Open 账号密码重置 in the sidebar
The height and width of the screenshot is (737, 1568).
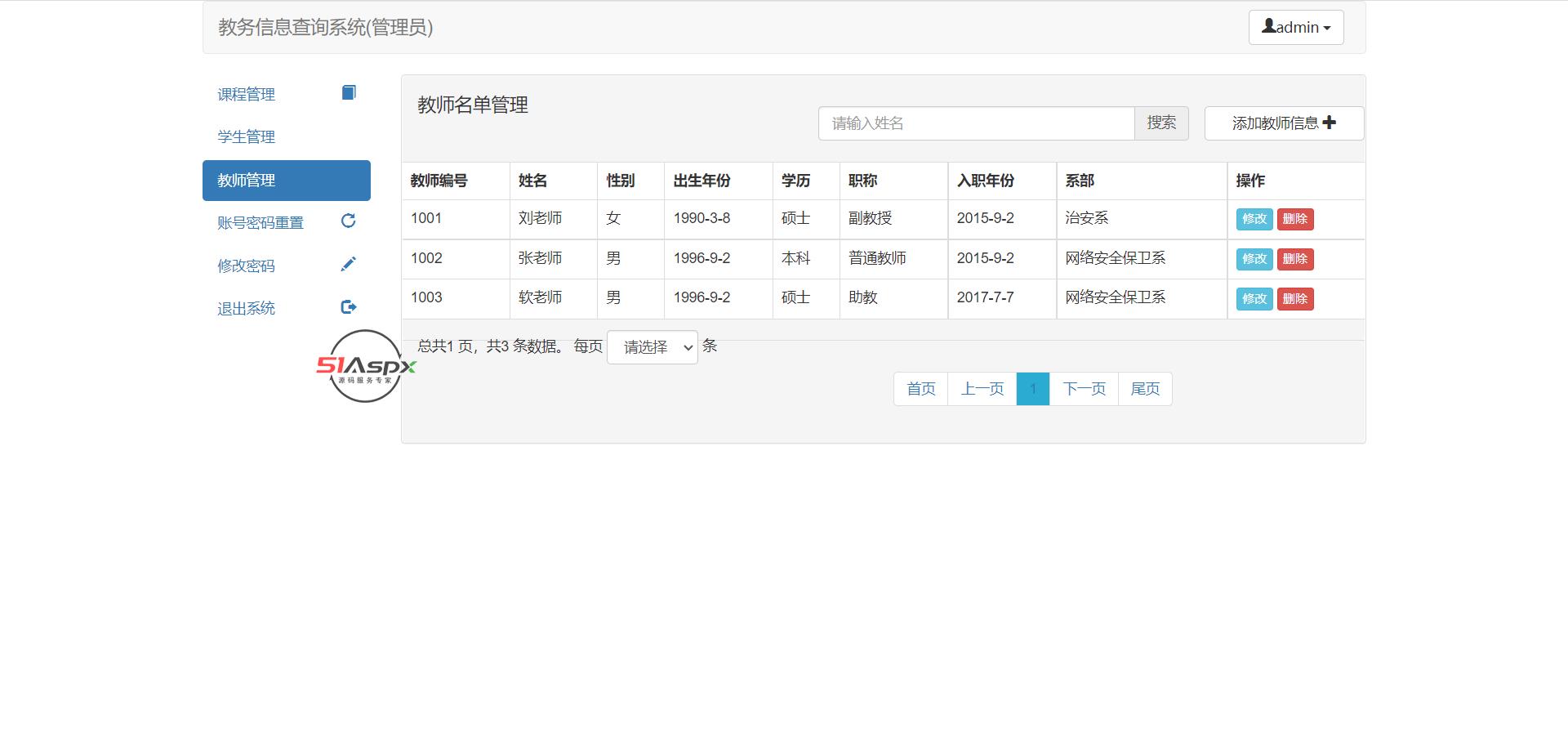tap(287, 222)
